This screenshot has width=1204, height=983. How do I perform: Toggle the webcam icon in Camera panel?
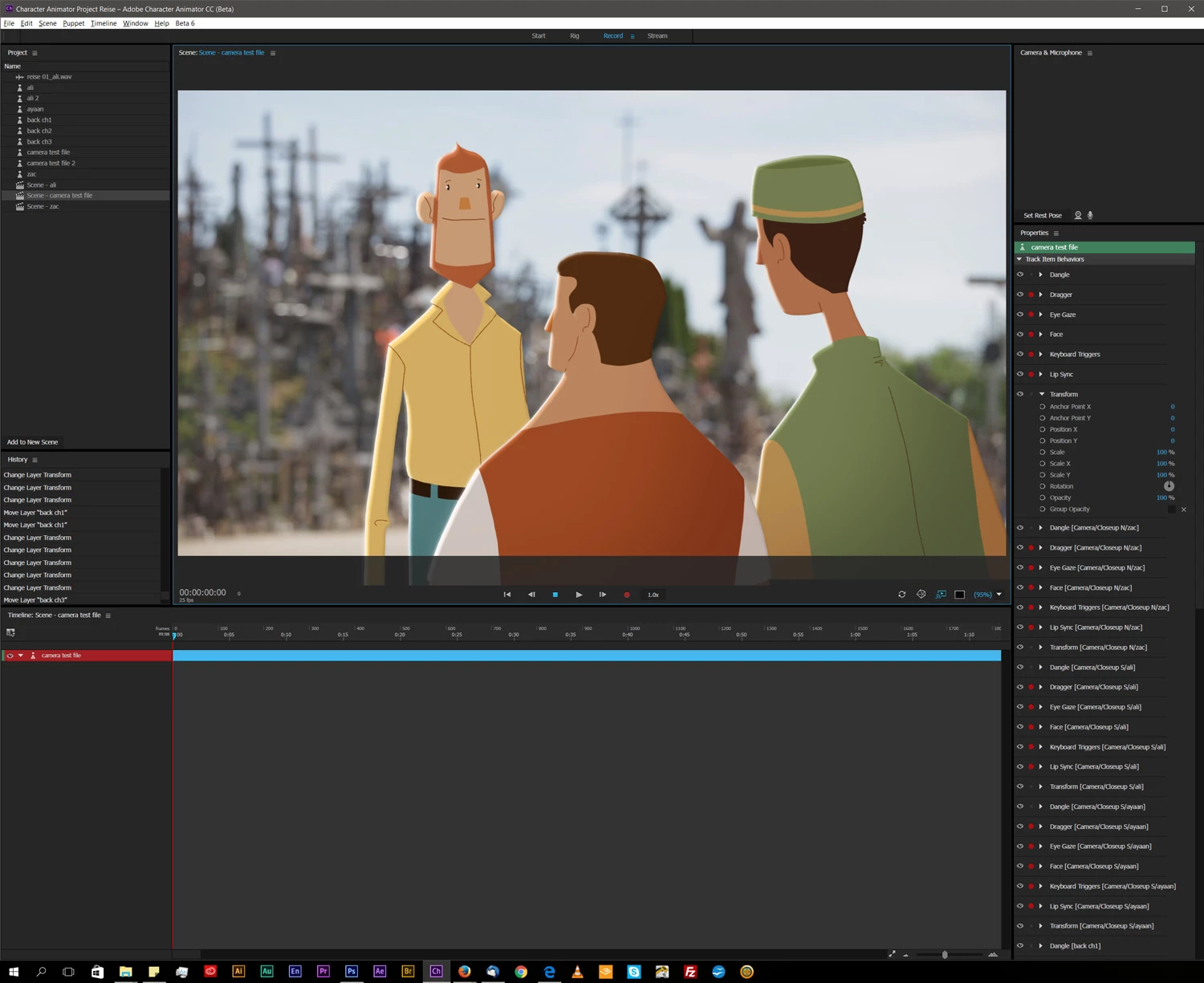[x=1078, y=215]
